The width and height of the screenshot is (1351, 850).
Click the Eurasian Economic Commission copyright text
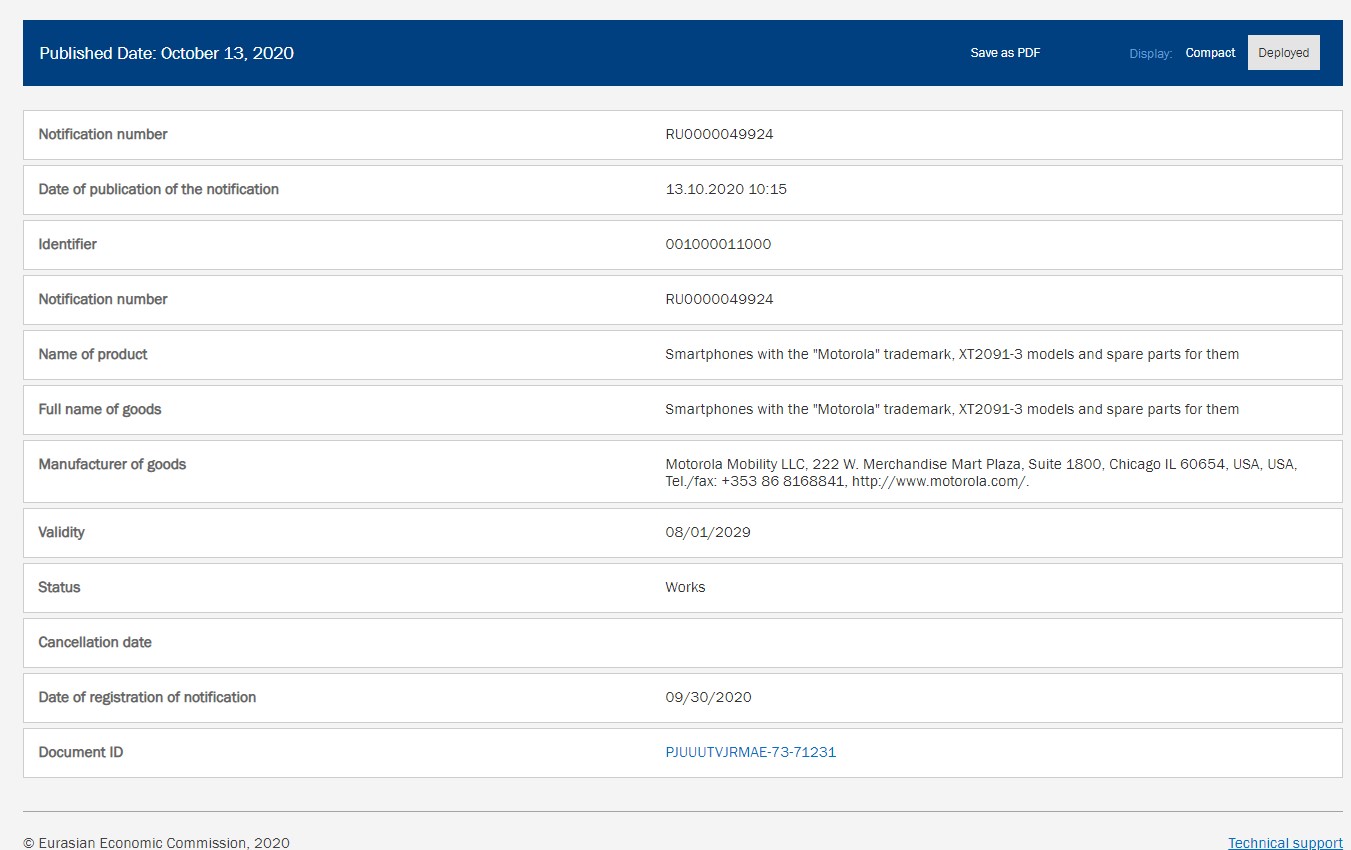tap(156, 843)
